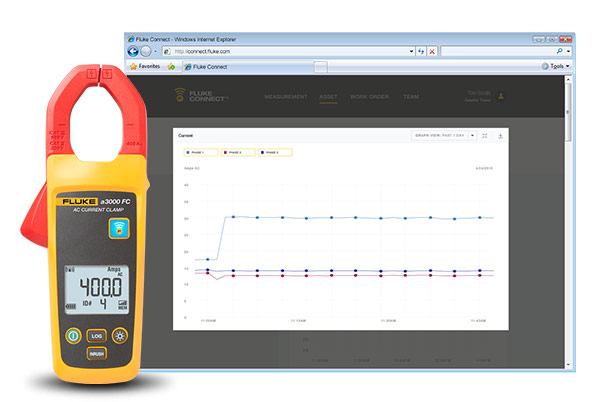600x402 pixels.
Task: Open the Tools menu in Internet Explorer
Action: (x=556, y=66)
